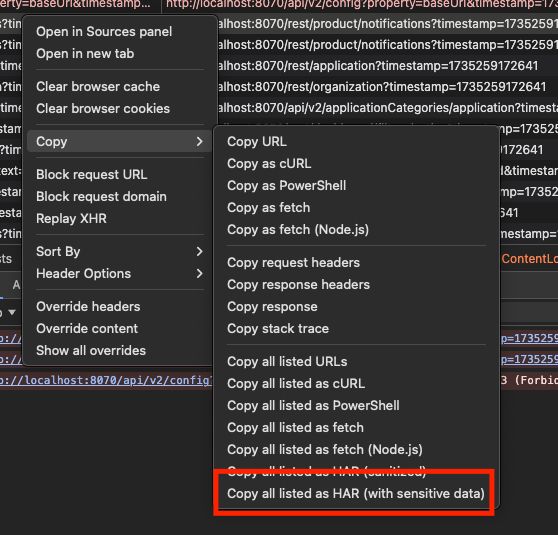Open the console dropdown triangle at left
The width and height of the screenshot is (558, 535).
coord(12,313)
